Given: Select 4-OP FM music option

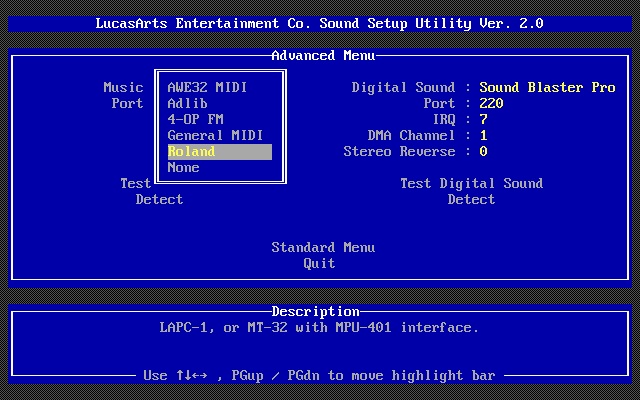Looking at the screenshot, I should click(x=195, y=119).
